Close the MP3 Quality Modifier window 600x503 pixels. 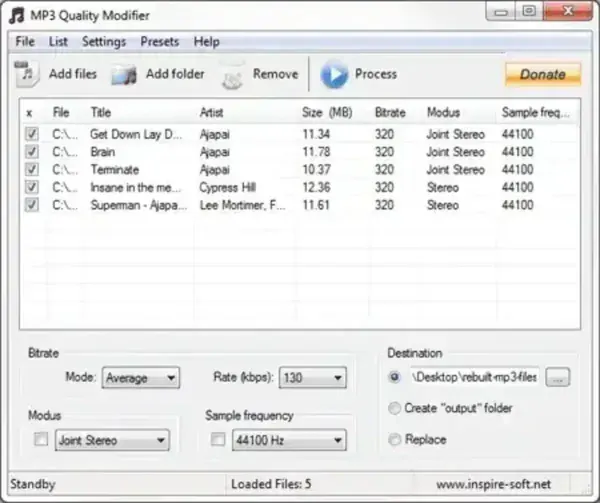tap(568, 11)
